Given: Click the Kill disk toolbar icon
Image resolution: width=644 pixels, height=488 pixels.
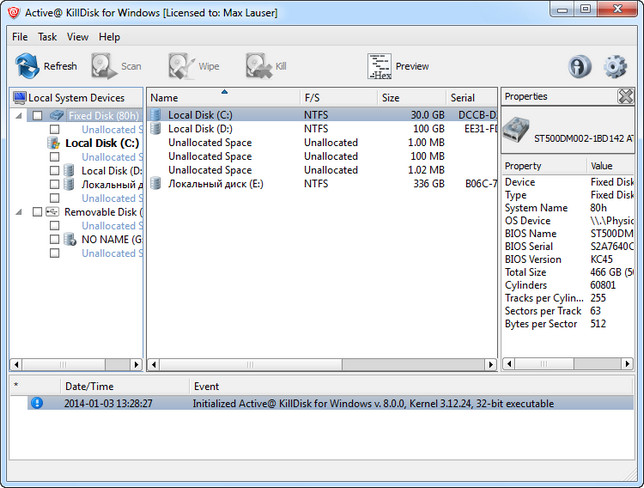Looking at the screenshot, I should click(259, 66).
